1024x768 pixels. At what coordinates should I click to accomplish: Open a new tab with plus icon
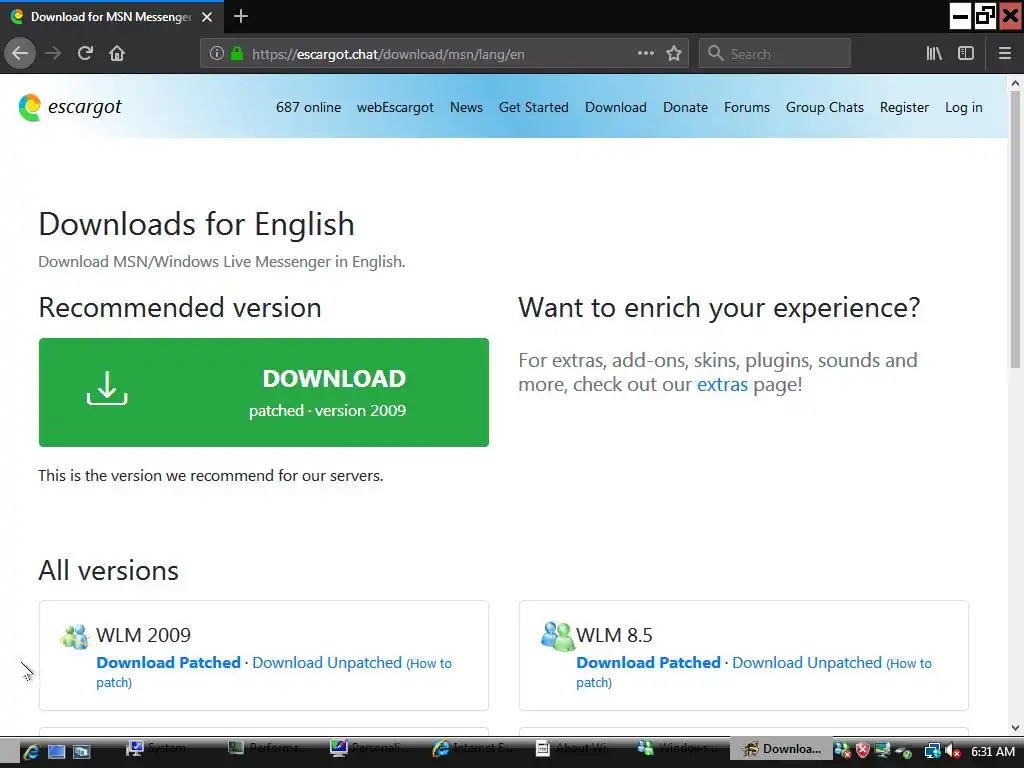point(241,16)
